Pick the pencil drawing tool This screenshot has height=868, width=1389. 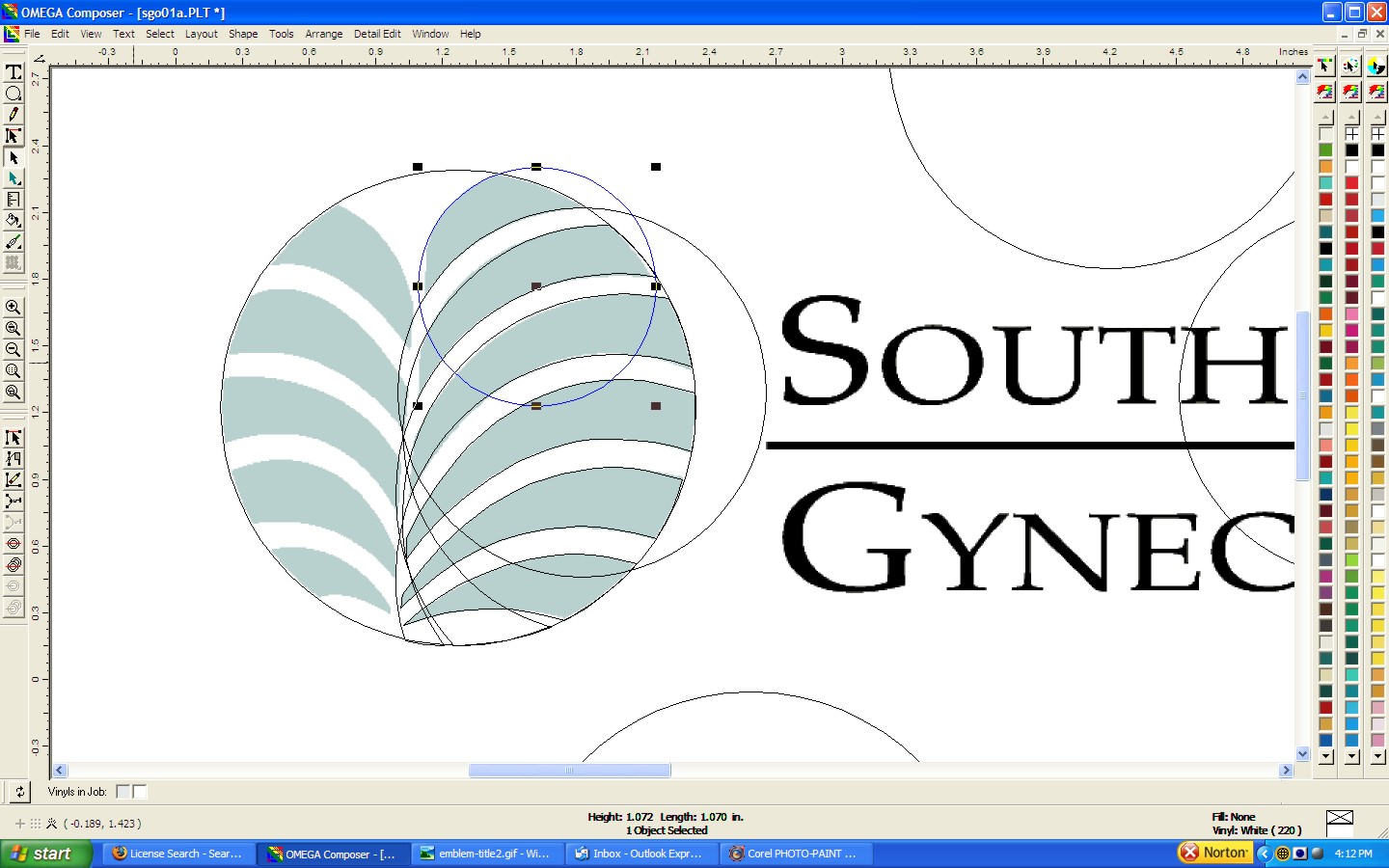click(x=14, y=115)
